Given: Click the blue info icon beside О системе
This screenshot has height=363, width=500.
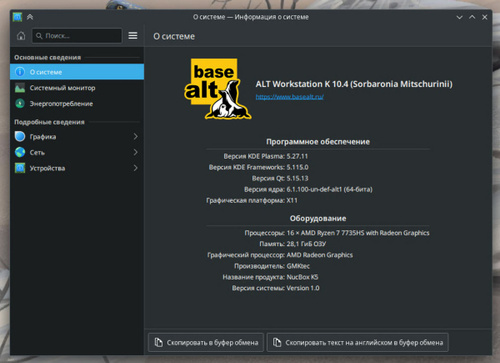Looking at the screenshot, I should tap(20, 72).
